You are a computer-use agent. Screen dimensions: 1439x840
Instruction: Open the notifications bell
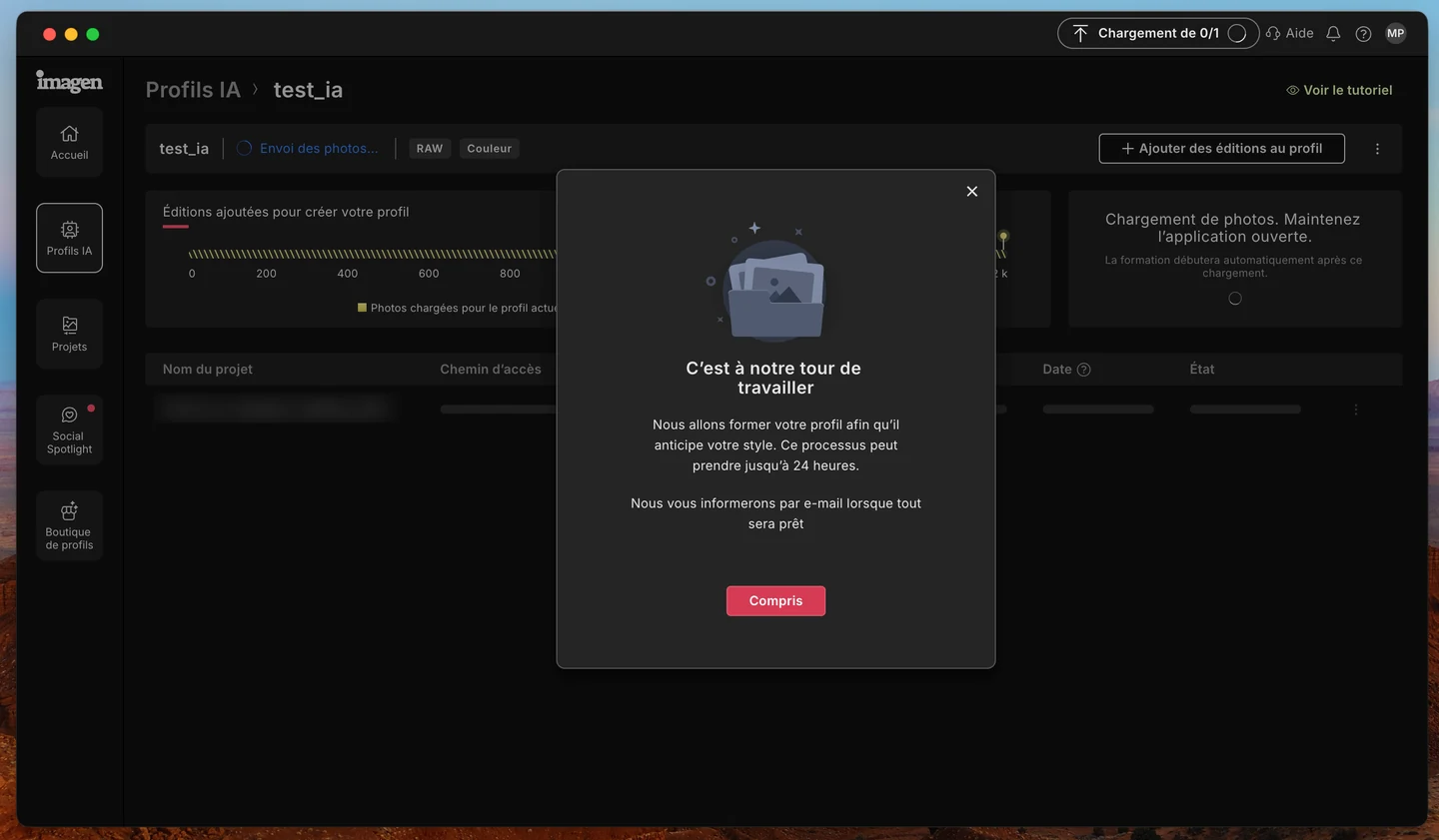pos(1333,34)
